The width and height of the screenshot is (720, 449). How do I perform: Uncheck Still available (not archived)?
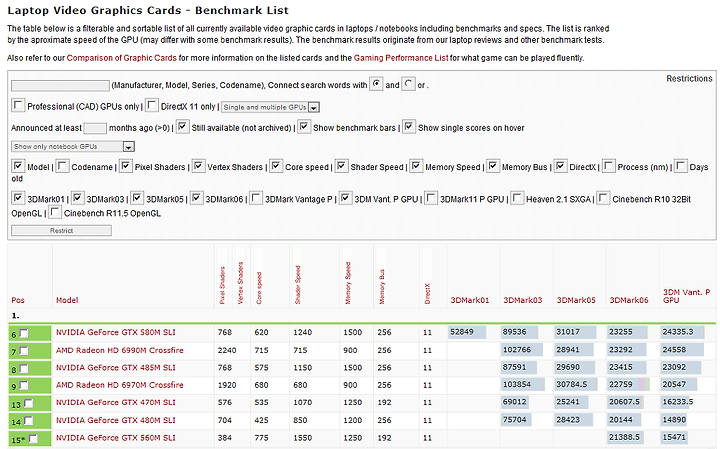pos(183,126)
